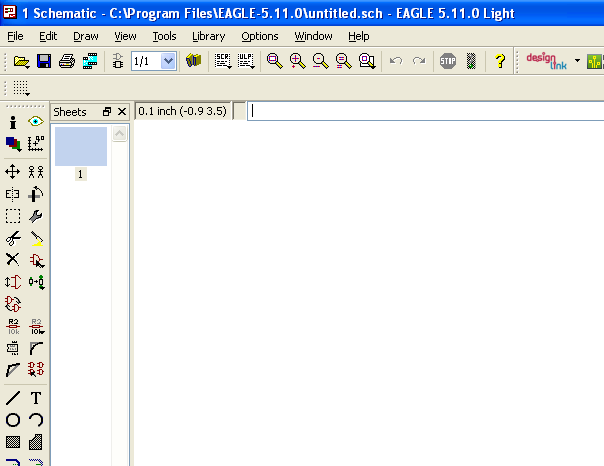This screenshot has width=604, height=466.
Task: Launch the CAM processor icon
Action: 90,61
